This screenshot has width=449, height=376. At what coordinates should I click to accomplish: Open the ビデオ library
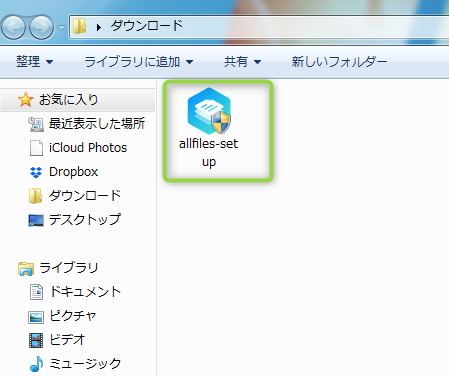tap(67, 340)
